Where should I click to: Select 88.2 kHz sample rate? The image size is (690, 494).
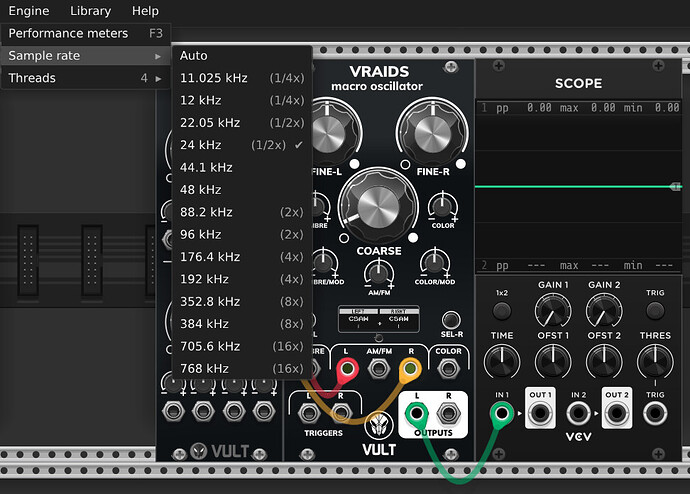[242, 212]
